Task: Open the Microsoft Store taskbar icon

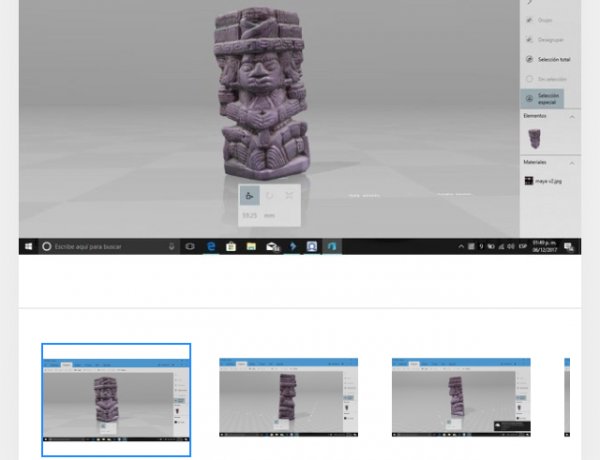Action: [x=231, y=246]
